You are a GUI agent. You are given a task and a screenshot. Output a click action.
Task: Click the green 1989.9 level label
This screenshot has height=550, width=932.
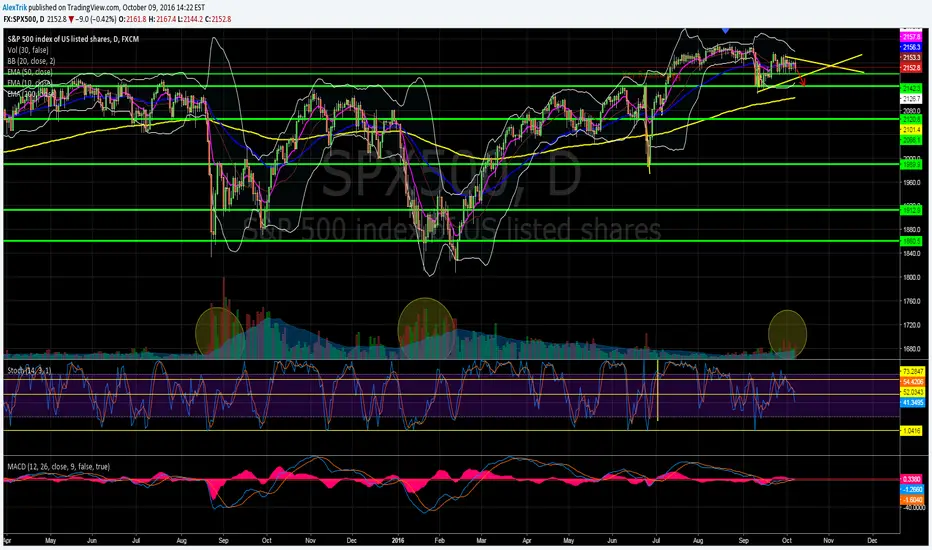[911, 165]
